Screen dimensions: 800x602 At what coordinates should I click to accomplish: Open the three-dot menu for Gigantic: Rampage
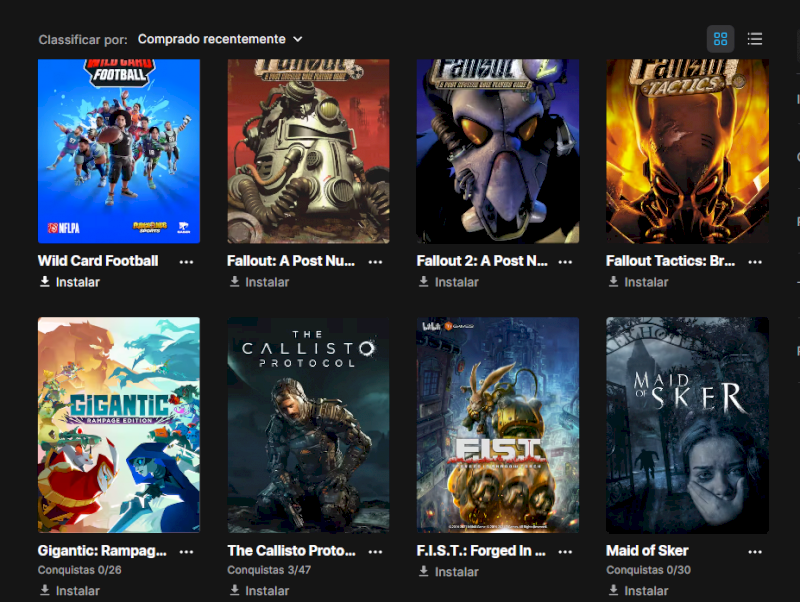click(x=186, y=551)
